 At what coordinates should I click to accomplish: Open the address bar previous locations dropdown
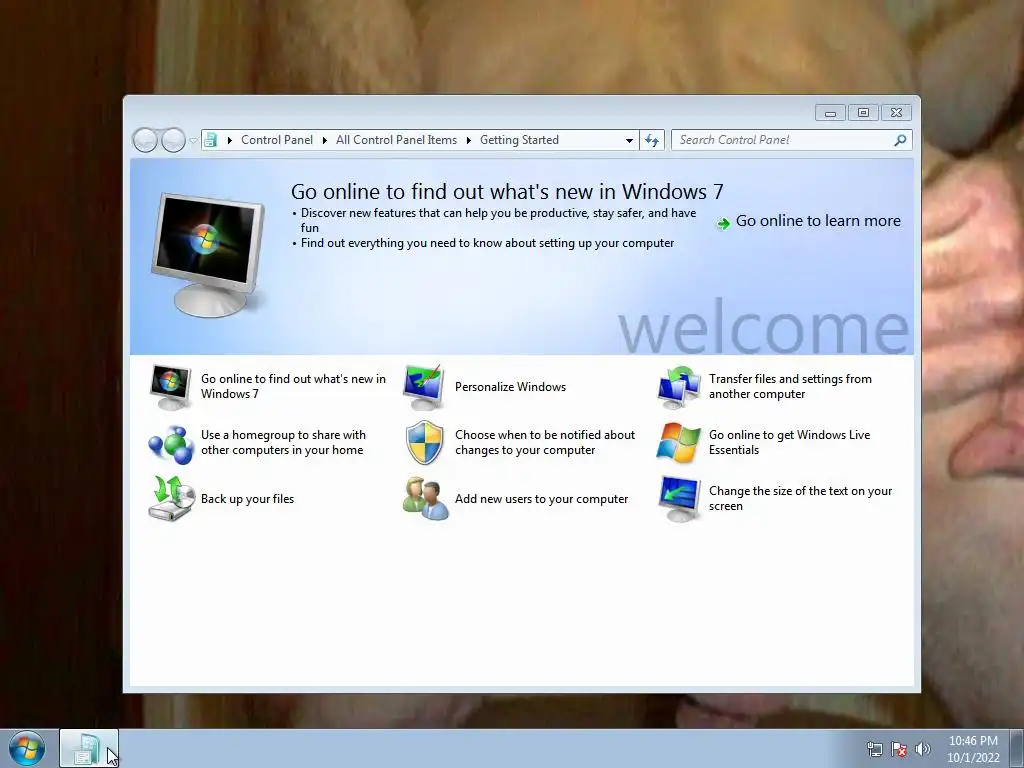pos(629,140)
